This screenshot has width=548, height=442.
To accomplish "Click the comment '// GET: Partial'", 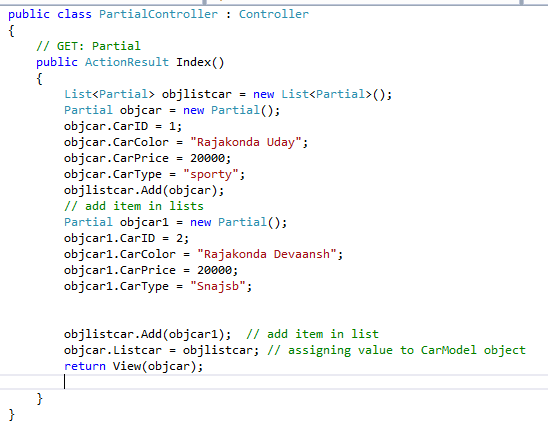I will click(88, 46).
